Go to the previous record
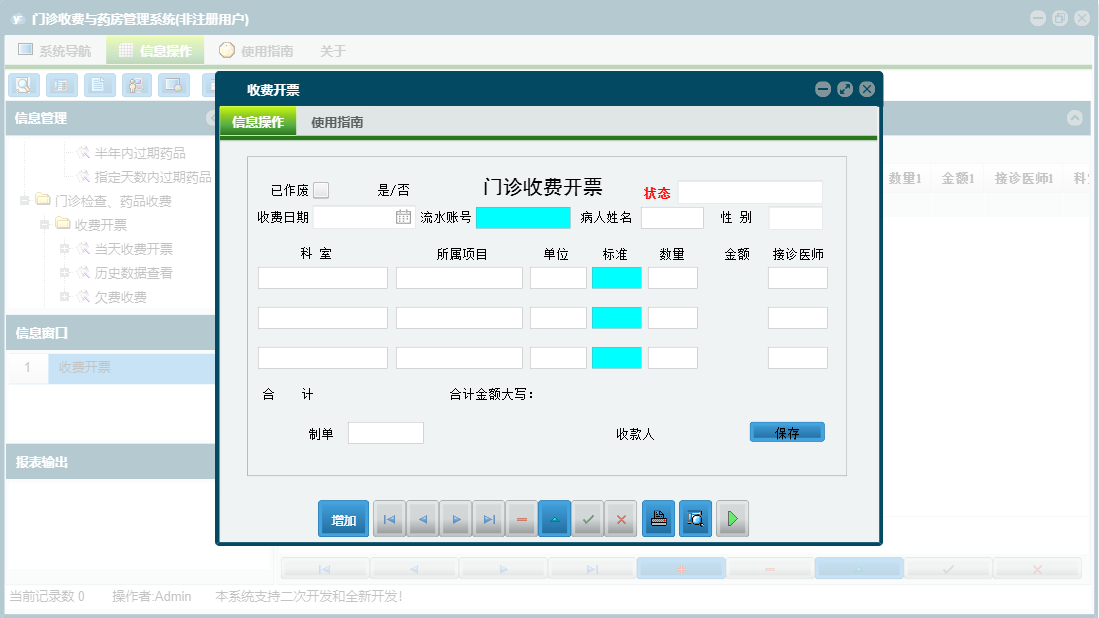The image size is (1099, 618). coord(422,519)
